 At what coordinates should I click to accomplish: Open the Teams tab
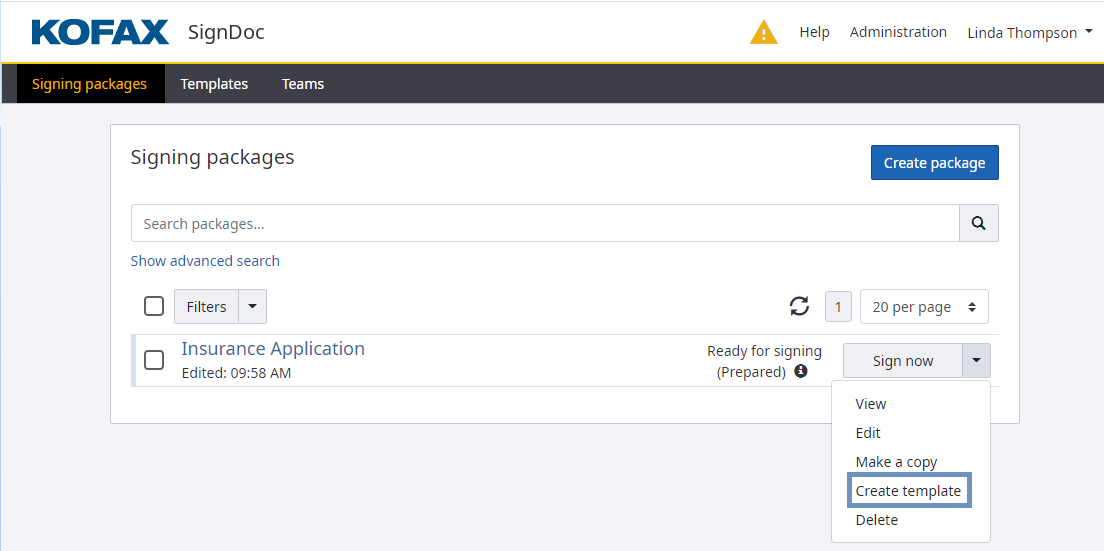point(303,84)
